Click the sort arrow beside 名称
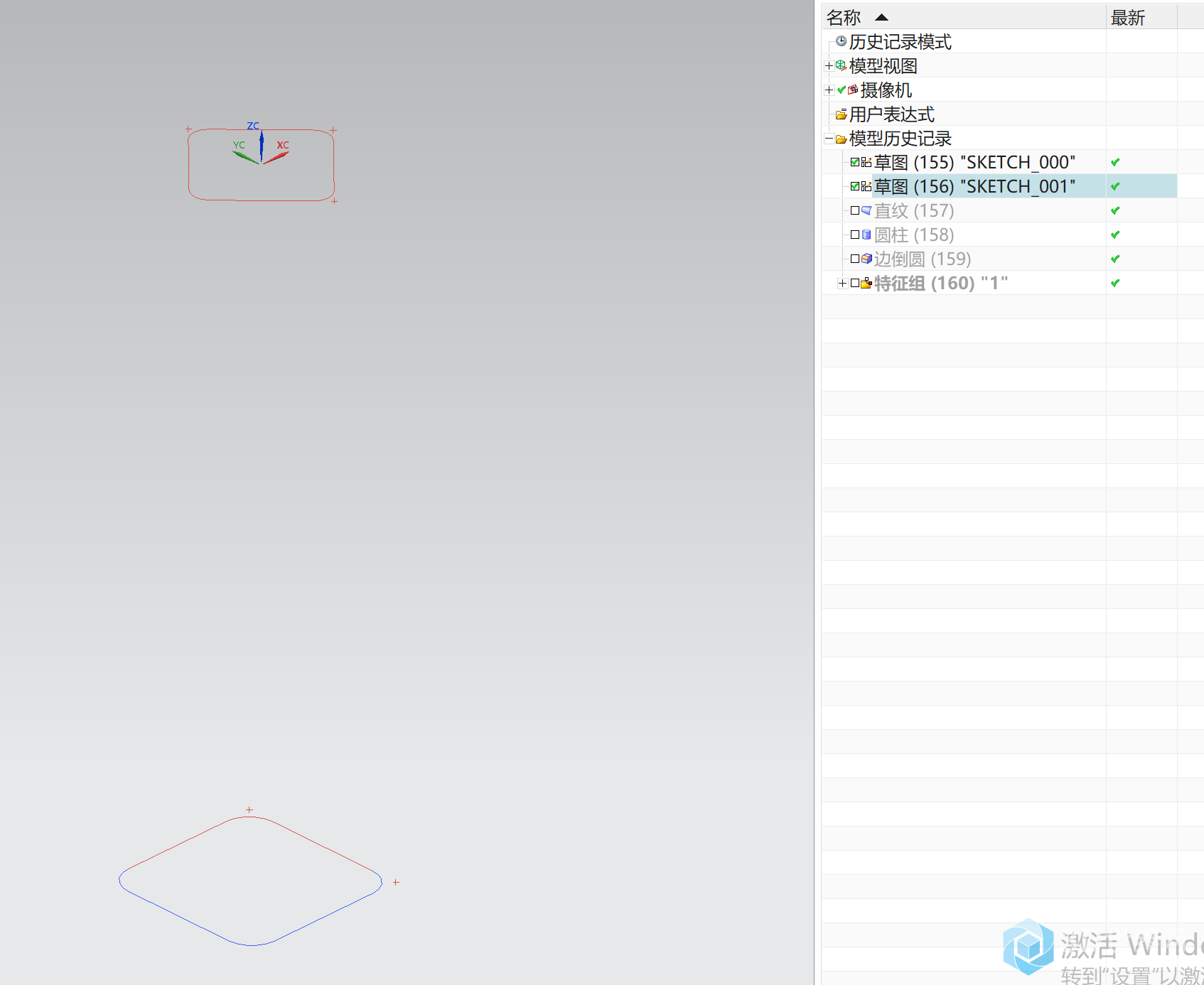This screenshot has width=1204, height=985. pos(881,18)
